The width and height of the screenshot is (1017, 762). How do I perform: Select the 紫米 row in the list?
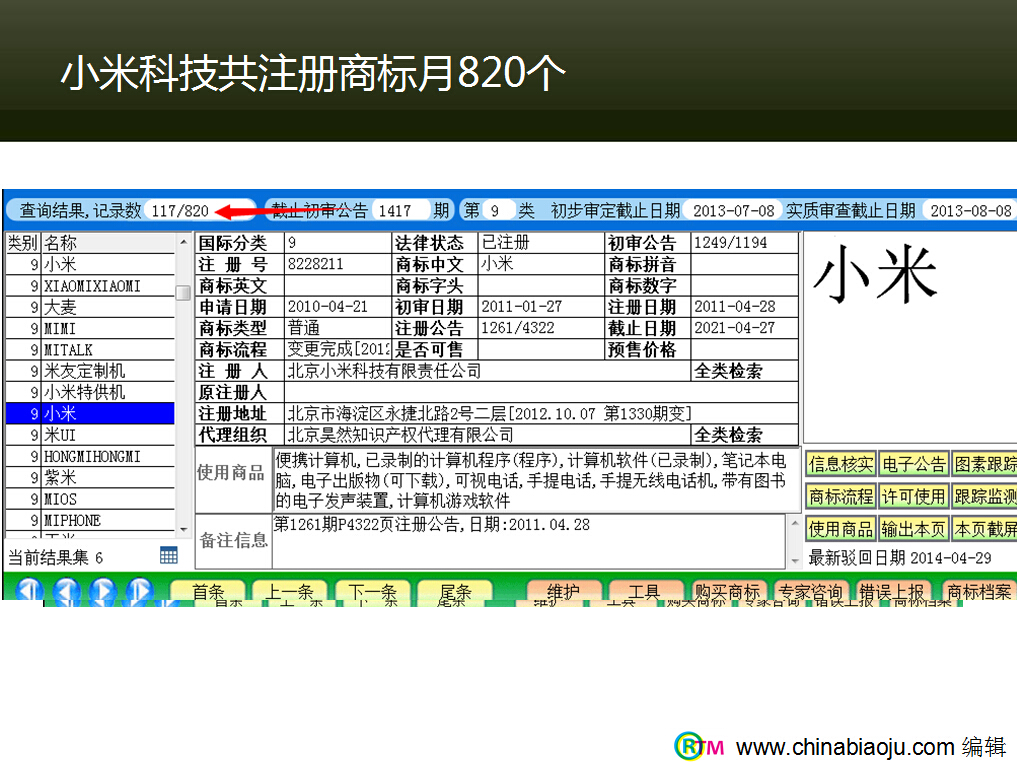pos(90,478)
